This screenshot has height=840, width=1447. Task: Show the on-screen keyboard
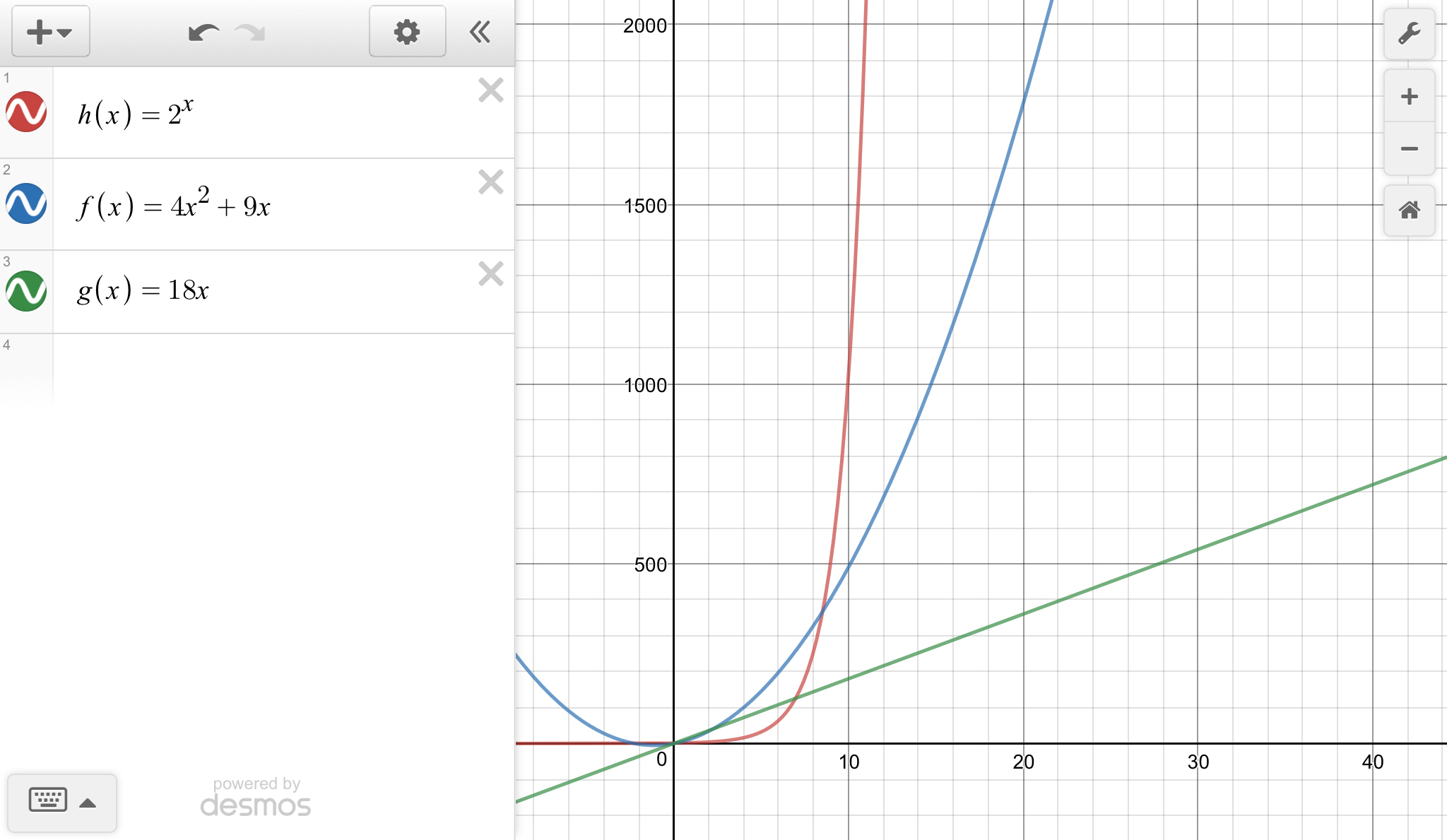click(x=48, y=800)
